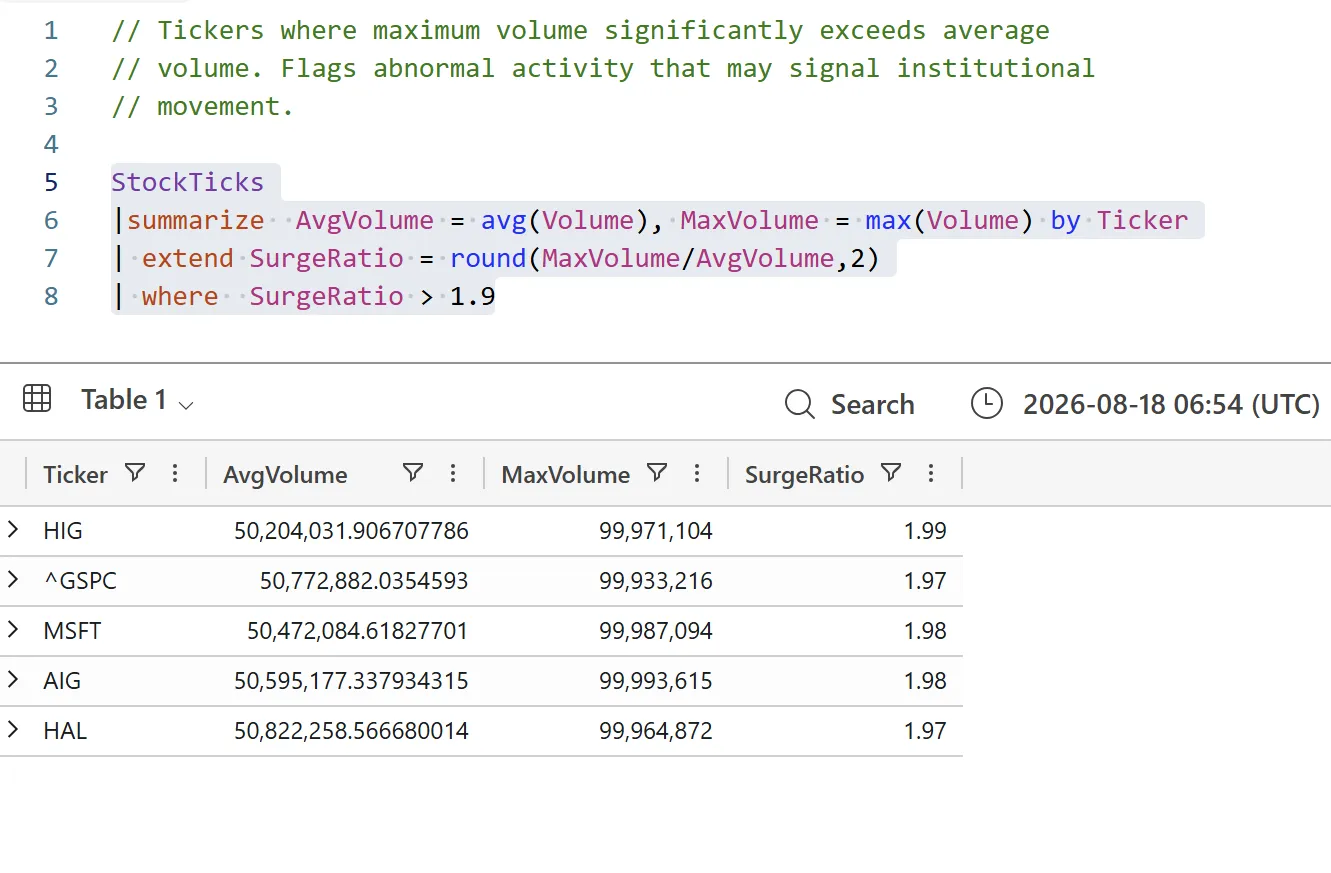Click the MaxVolume value 99,933,216
Screen dimensions: 1331x873
pyautogui.click(x=656, y=581)
